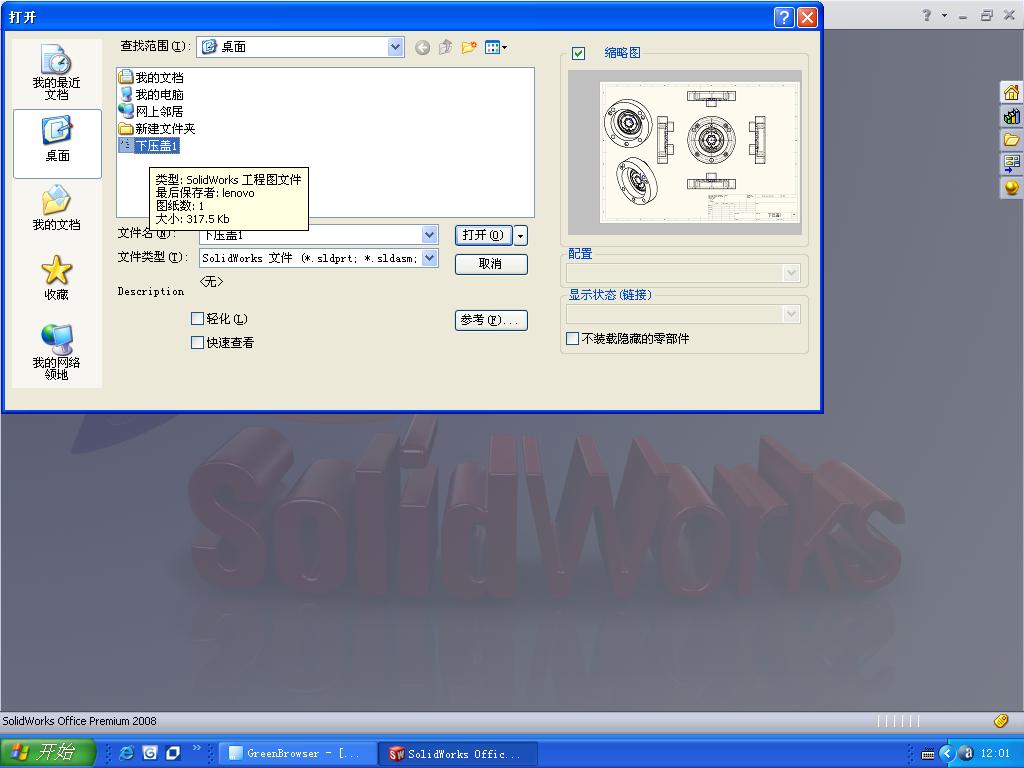Show hidden system tray icons arrow
The image size is (1024, 768).
coord(946,753)
